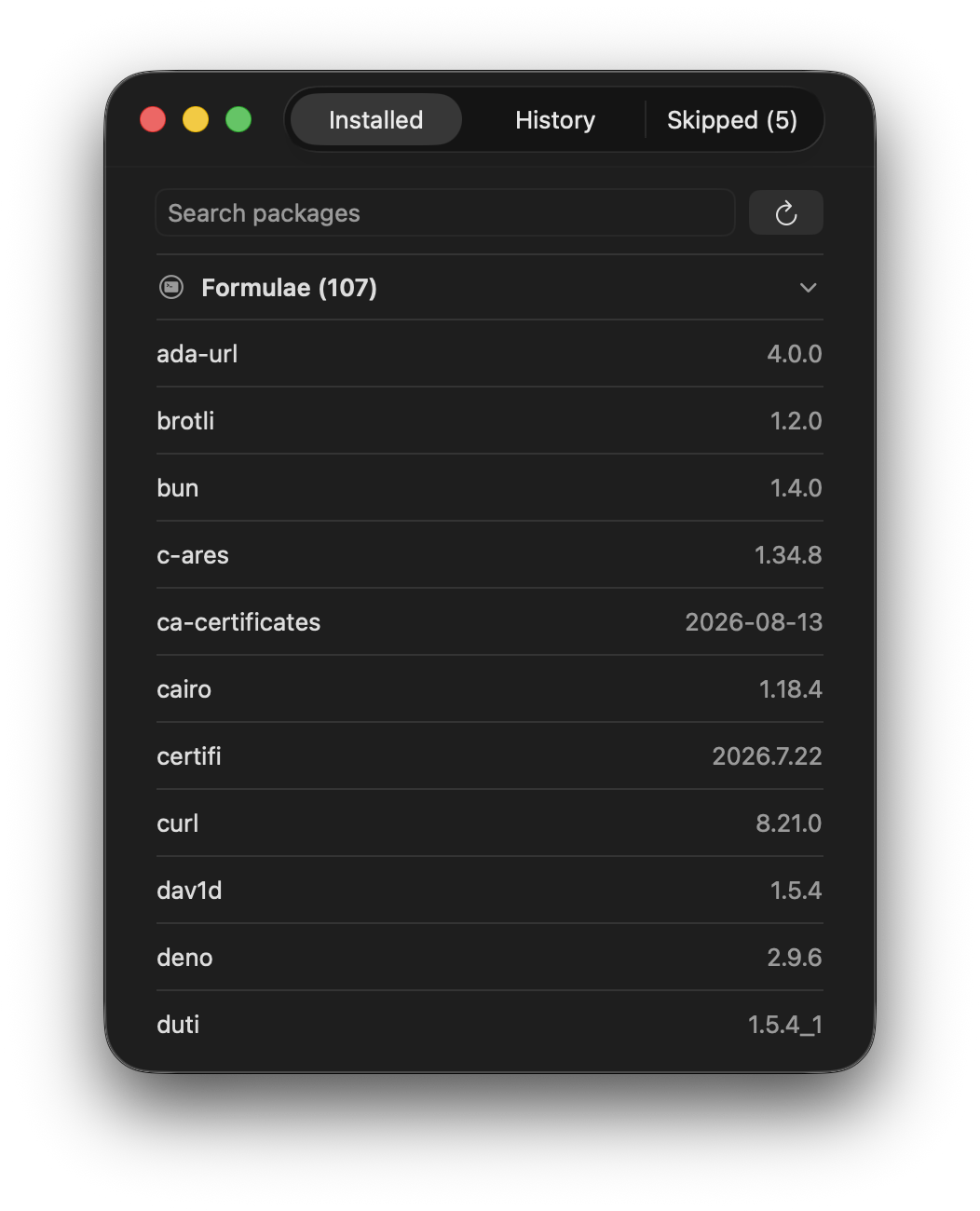Maximize the window with green button
This screenshot has width=980, height=1211.
tap(238, 119)
